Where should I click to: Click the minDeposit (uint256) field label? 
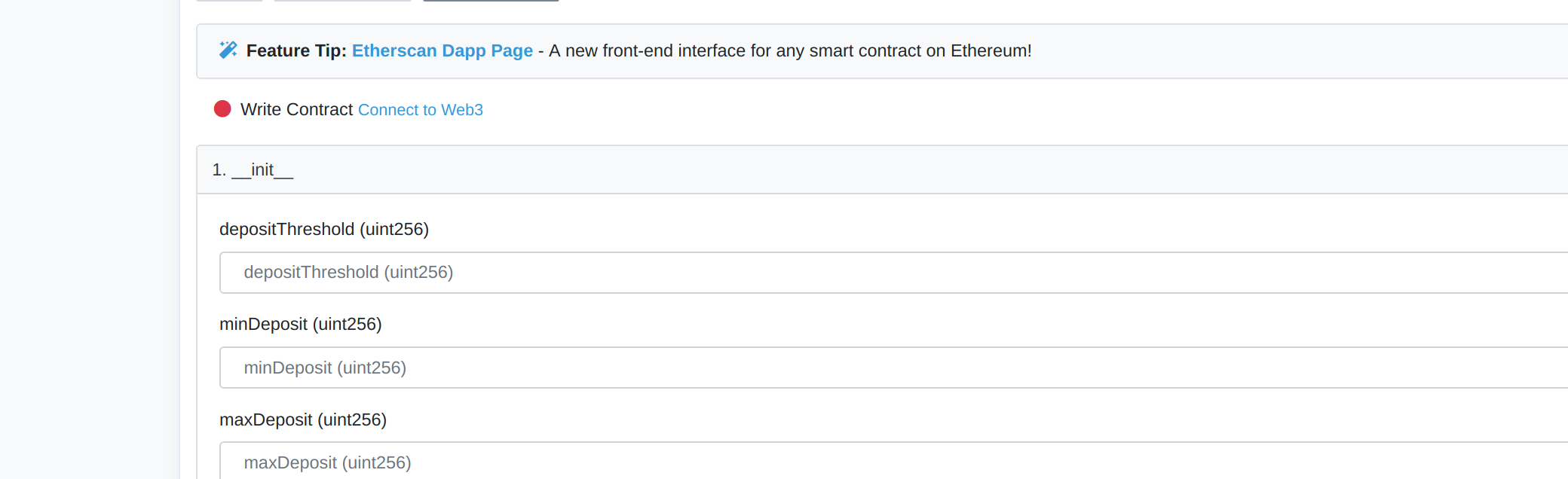[301, 324]
